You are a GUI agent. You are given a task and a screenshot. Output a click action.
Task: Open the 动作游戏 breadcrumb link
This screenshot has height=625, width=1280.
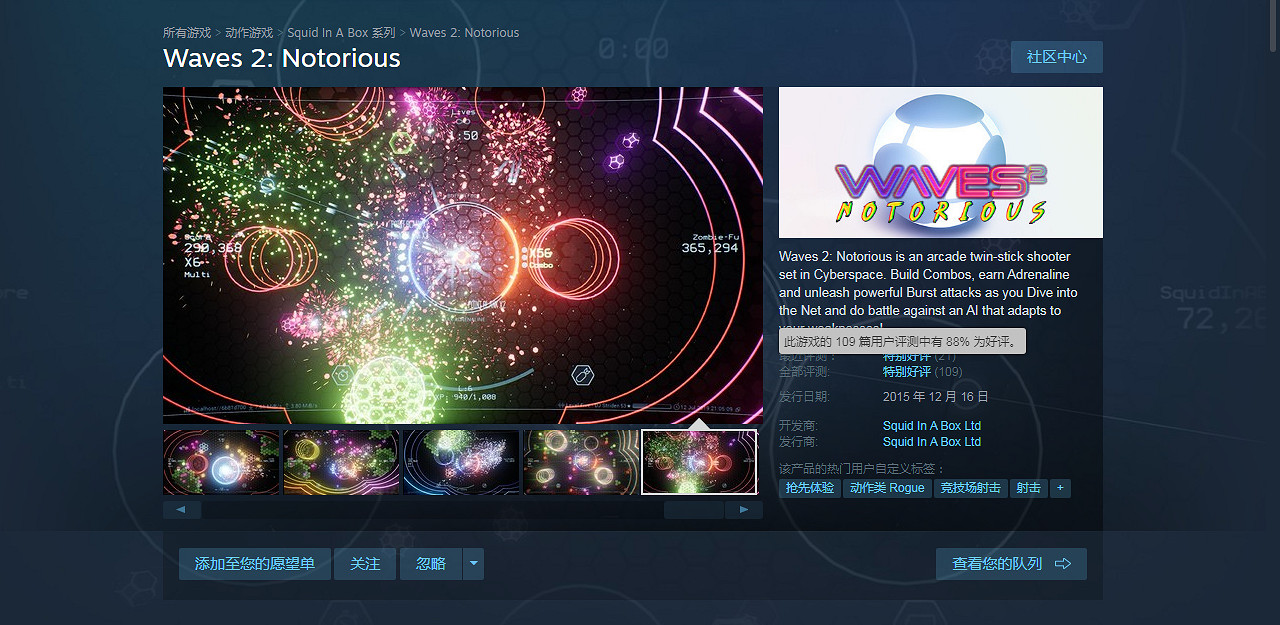249,33
